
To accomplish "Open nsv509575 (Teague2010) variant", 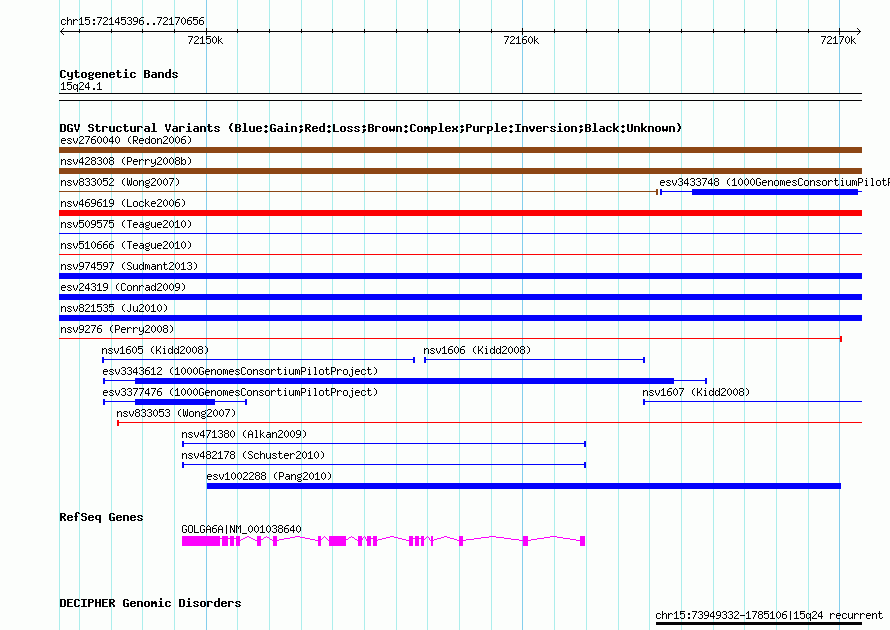I will coord(126,224).
